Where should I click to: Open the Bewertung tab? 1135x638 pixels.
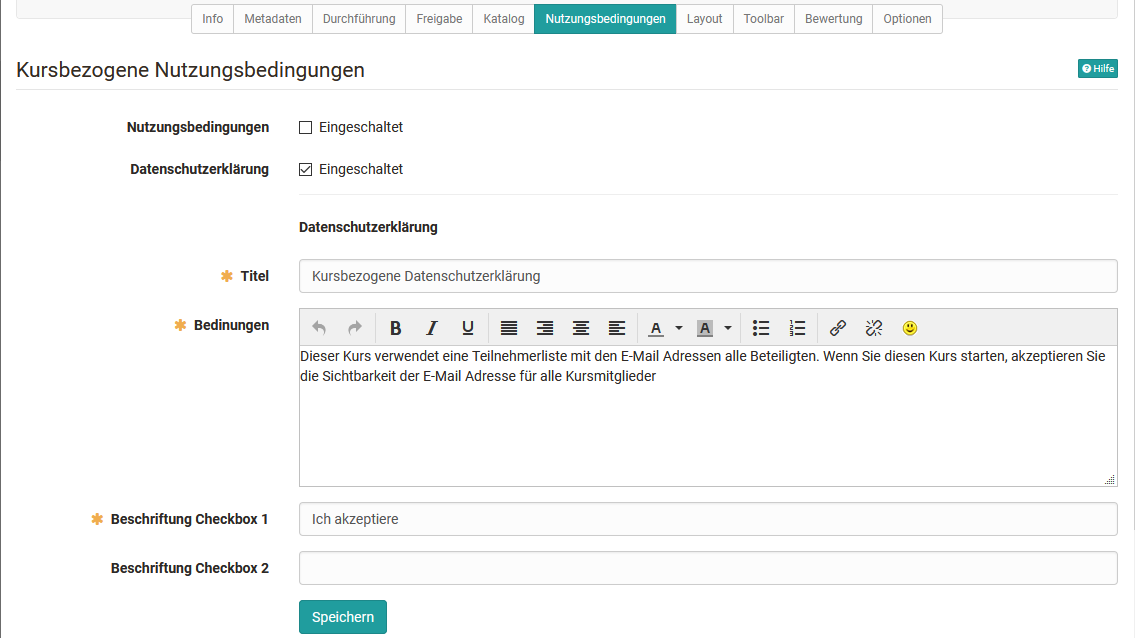(x=833, y=19)
